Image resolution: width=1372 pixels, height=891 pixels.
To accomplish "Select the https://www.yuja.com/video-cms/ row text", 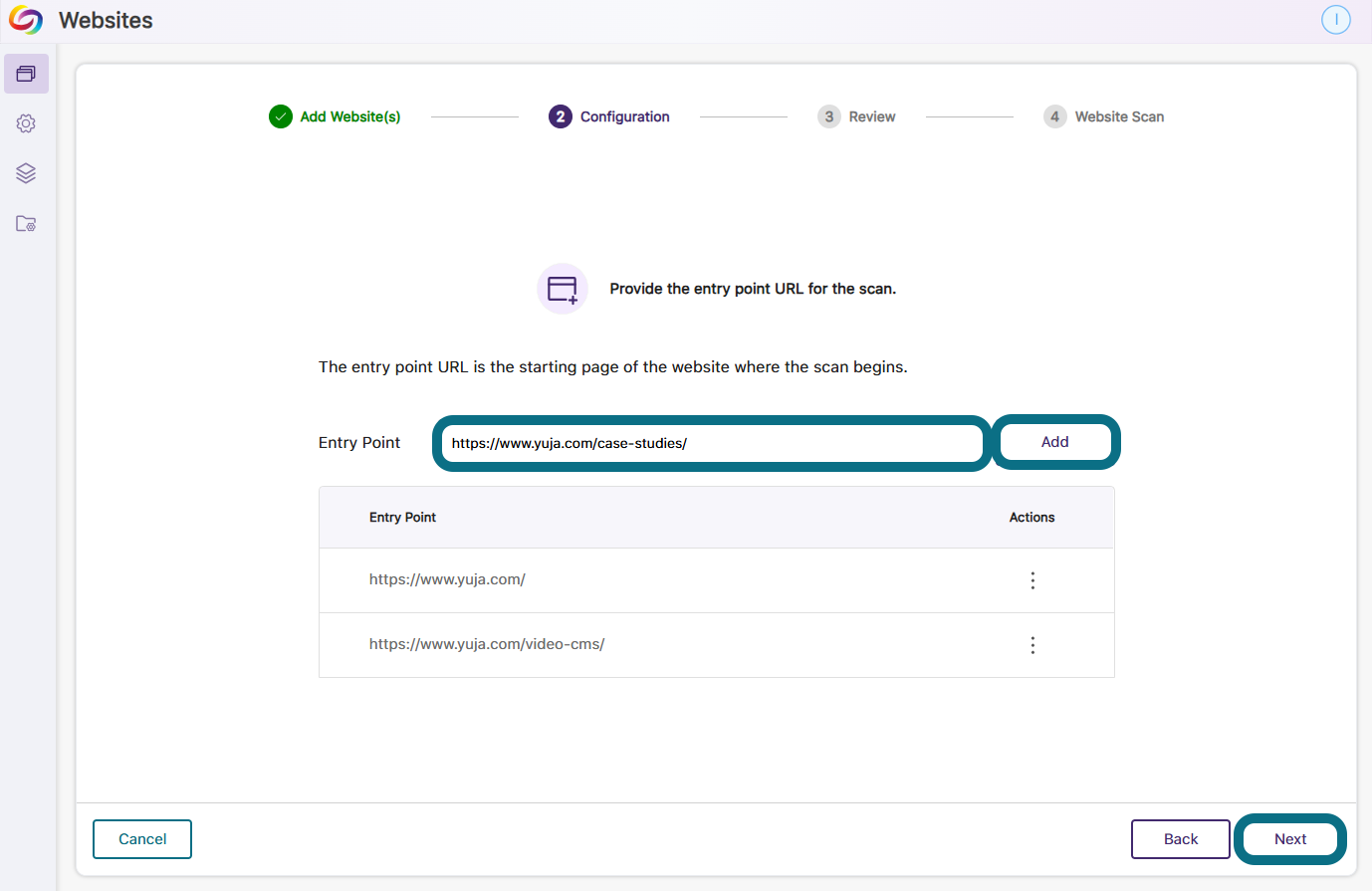I will point(487,644).
